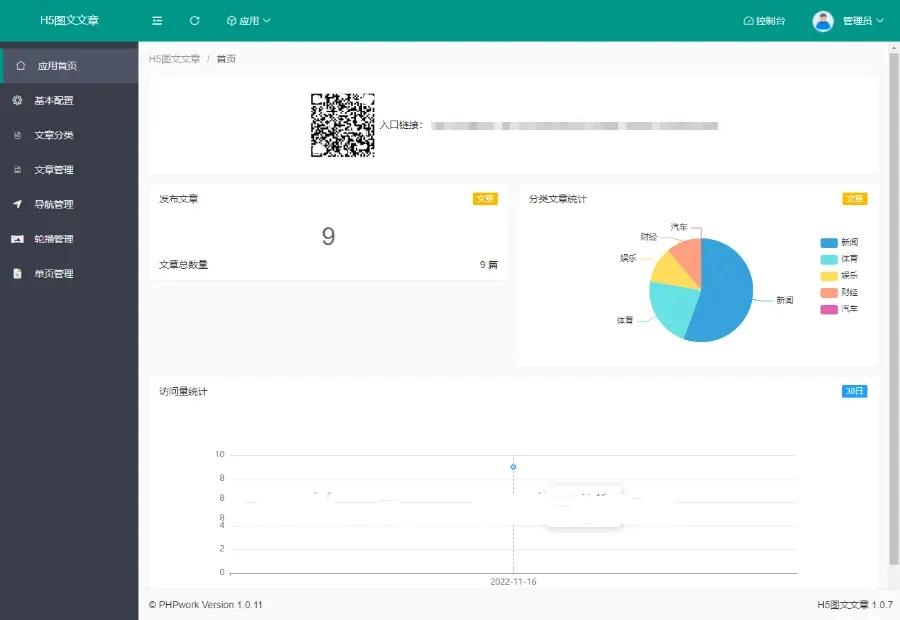900x620 pixels.
Task: Click the QR code image
Action: pyautogui.click(x=343, y=125)
